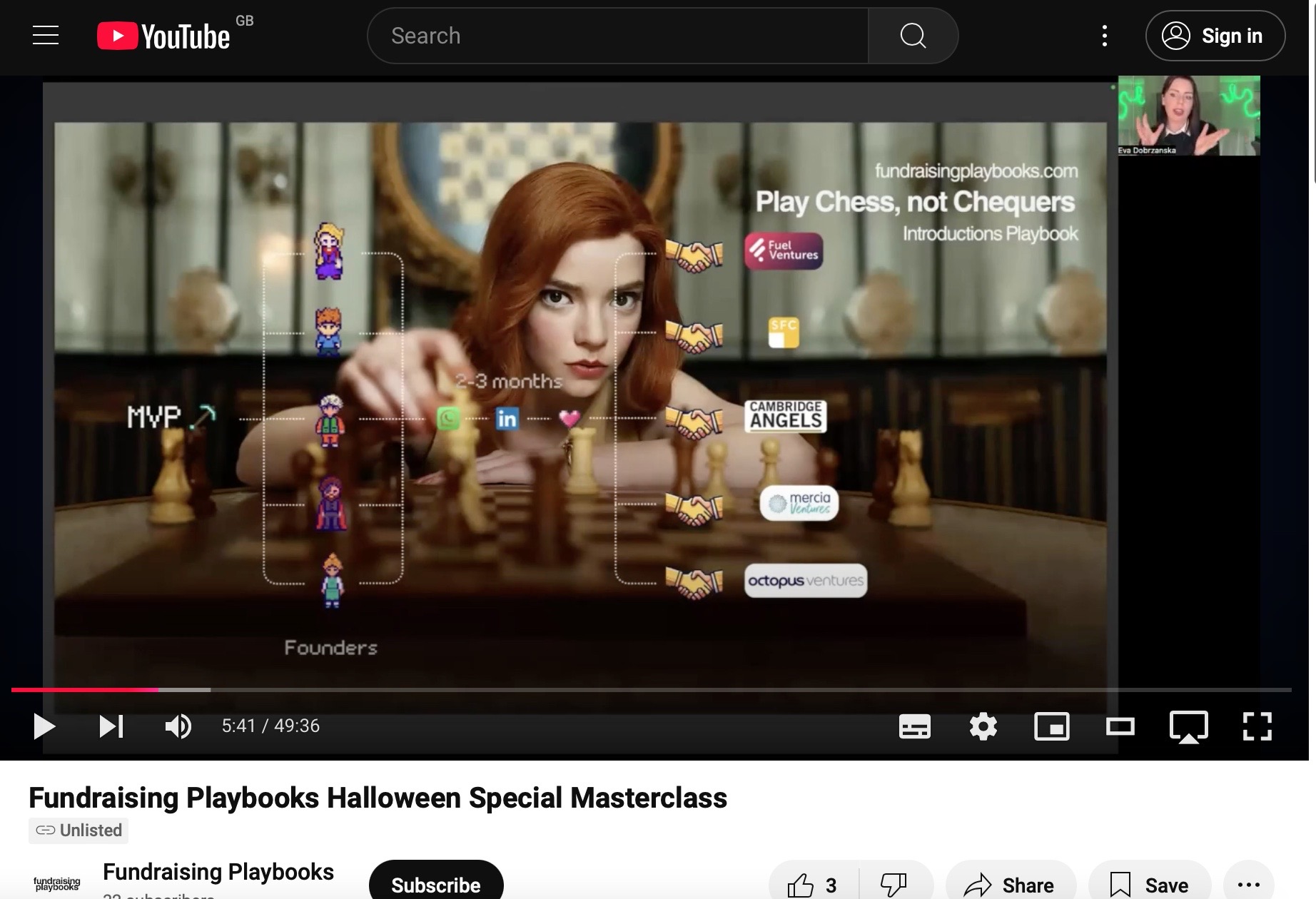The width and height of the screenshot is (1316, 899).
Task: Seek along the video progress bar
Action: point(651,690)
